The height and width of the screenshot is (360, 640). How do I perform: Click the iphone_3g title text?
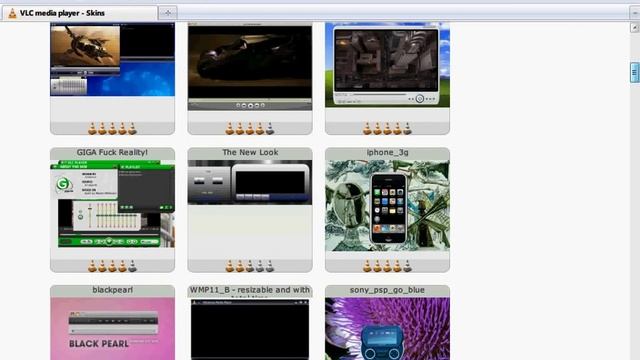tap(387, 152)
